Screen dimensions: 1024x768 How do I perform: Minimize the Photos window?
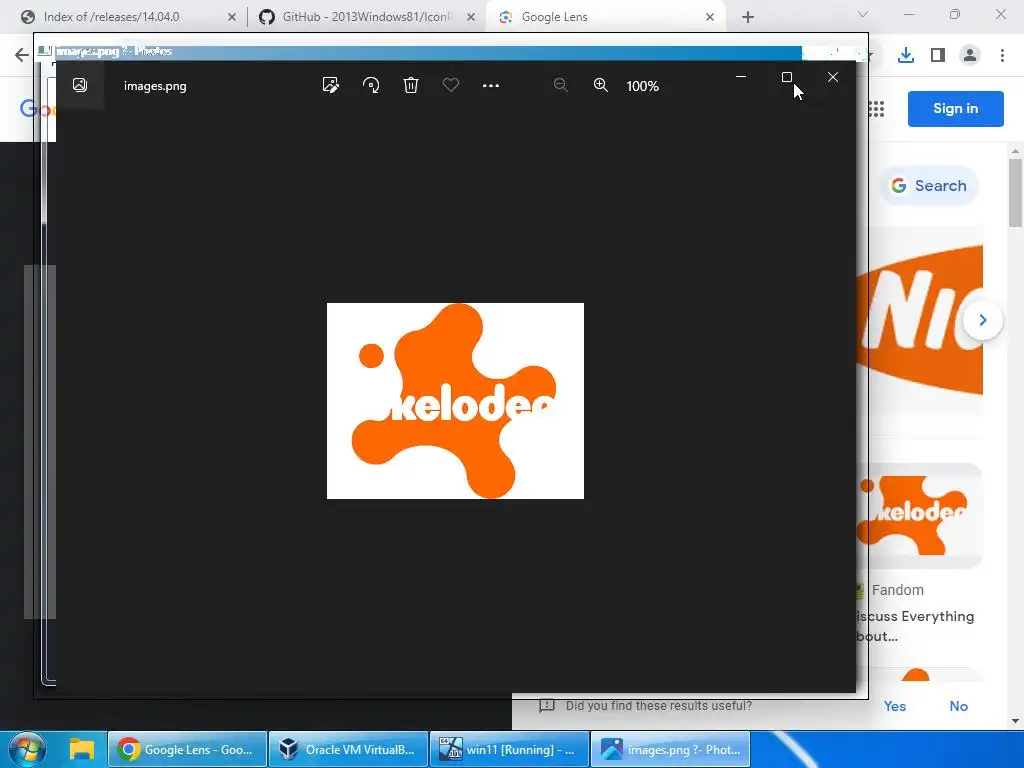tap(741, 77)
